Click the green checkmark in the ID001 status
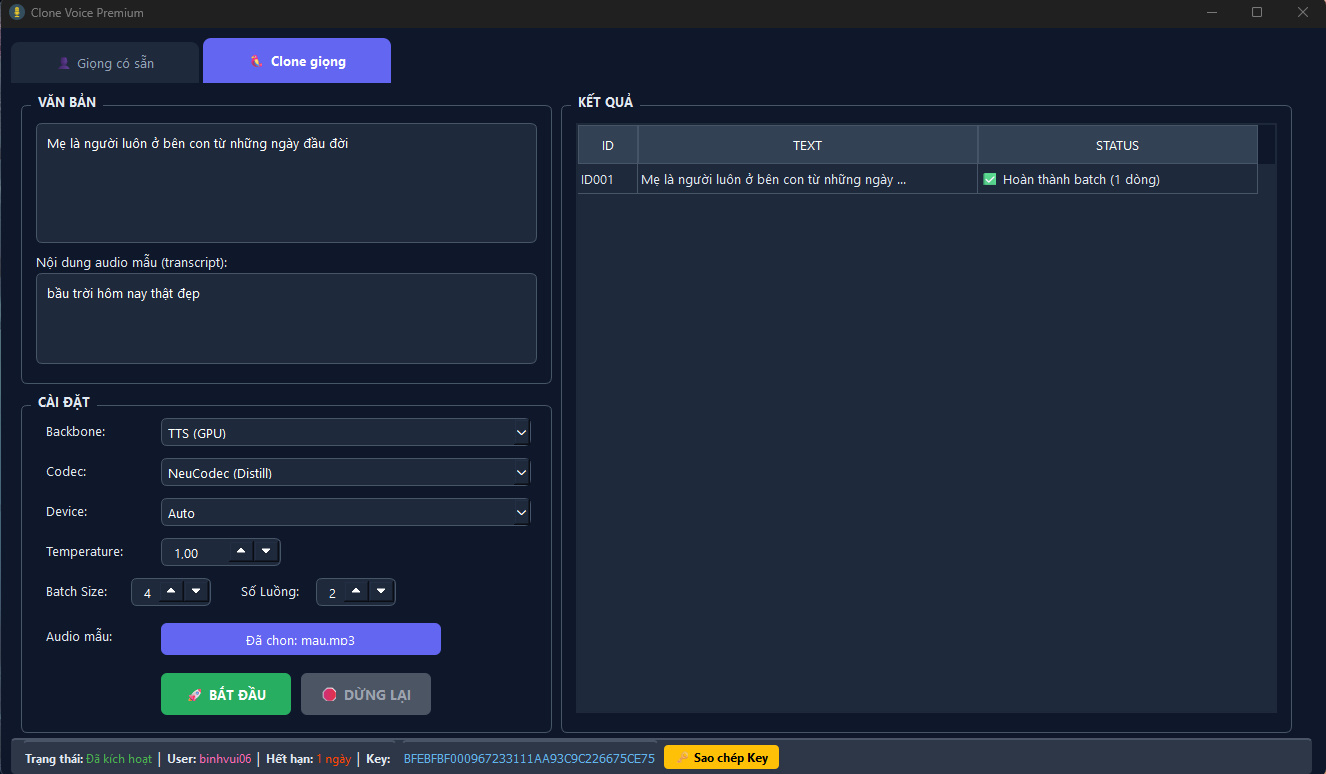This screenshot has height=774, width=1326. click(x=990, y=179)
